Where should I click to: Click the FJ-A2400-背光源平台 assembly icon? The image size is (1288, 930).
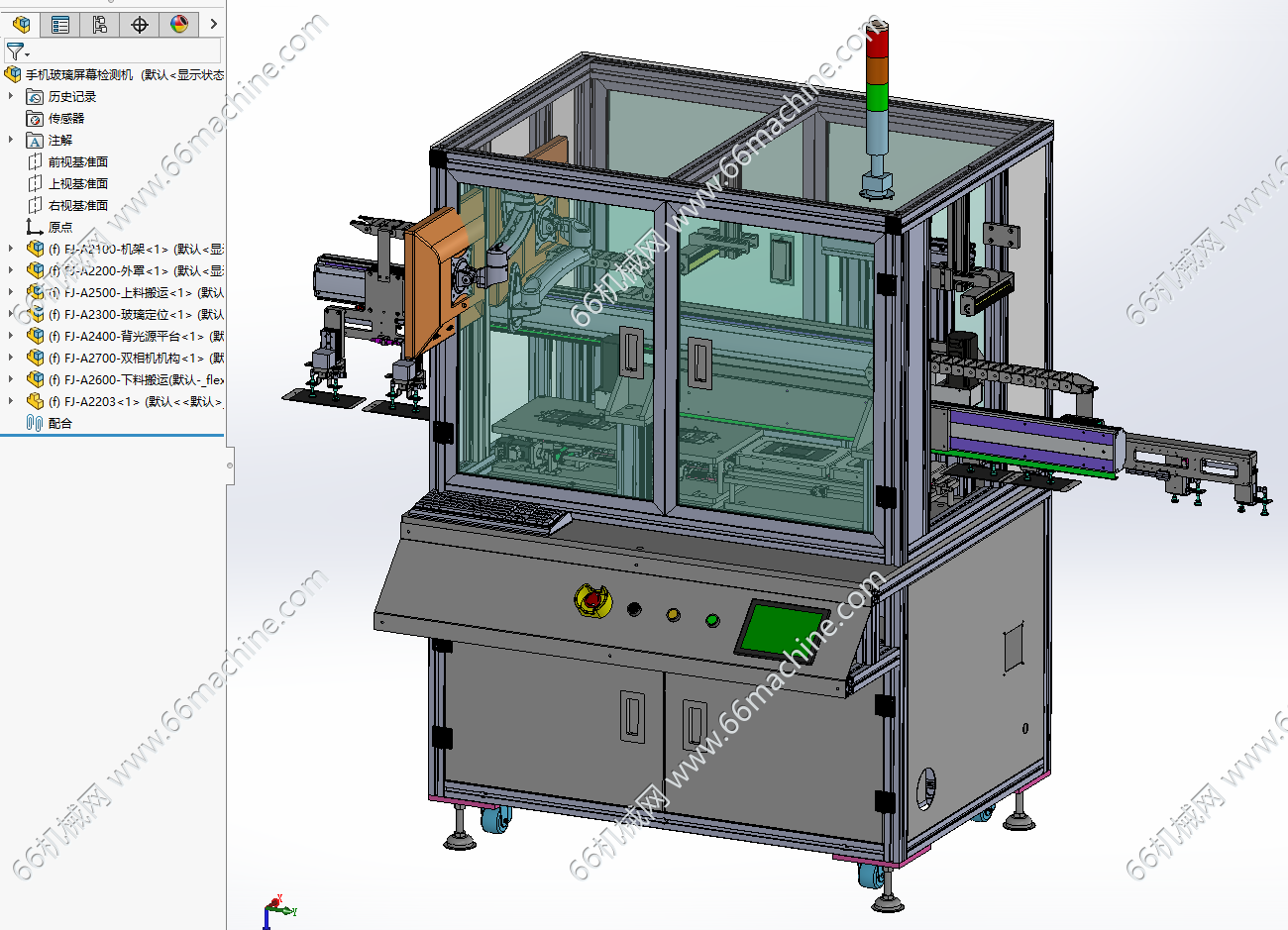point(35,336)
